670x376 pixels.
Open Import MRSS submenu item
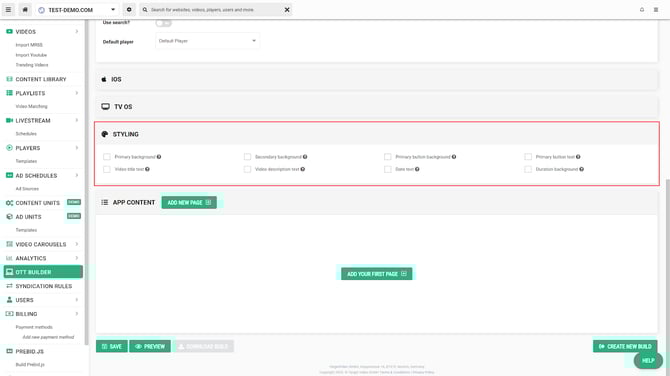click(29, 45)
